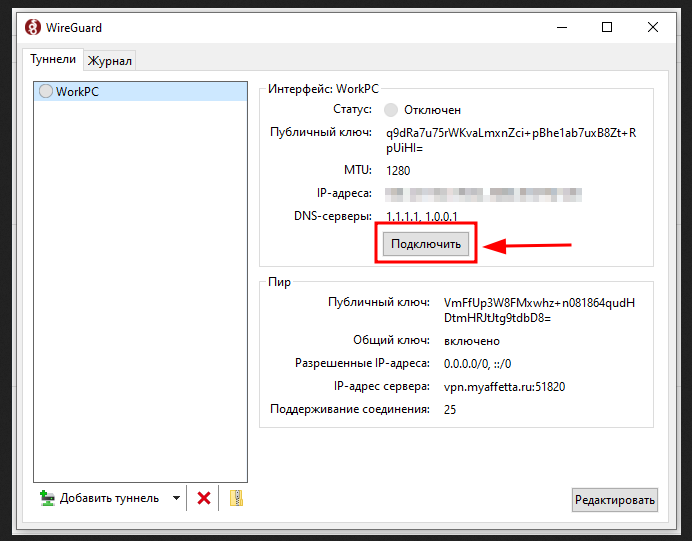Expand the Добавить туннель dropdown arrow
The width and height of the screenshot is (692, 541).
(176, 498)
